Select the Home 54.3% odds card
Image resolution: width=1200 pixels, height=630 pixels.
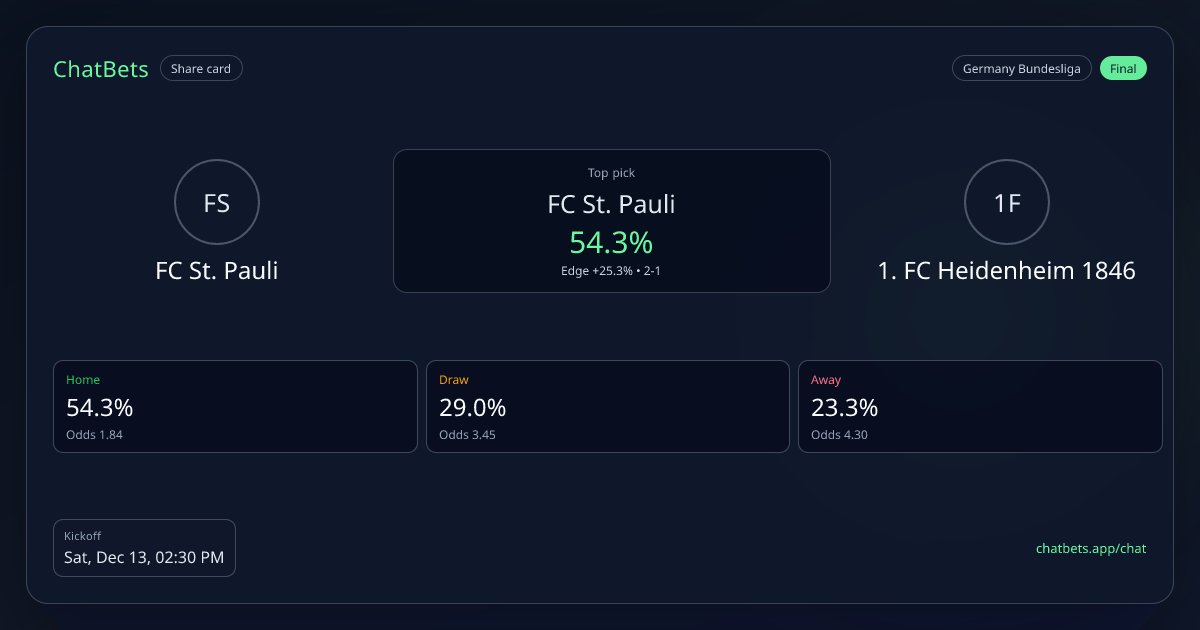pyautogui.click(x=235, y=406)
